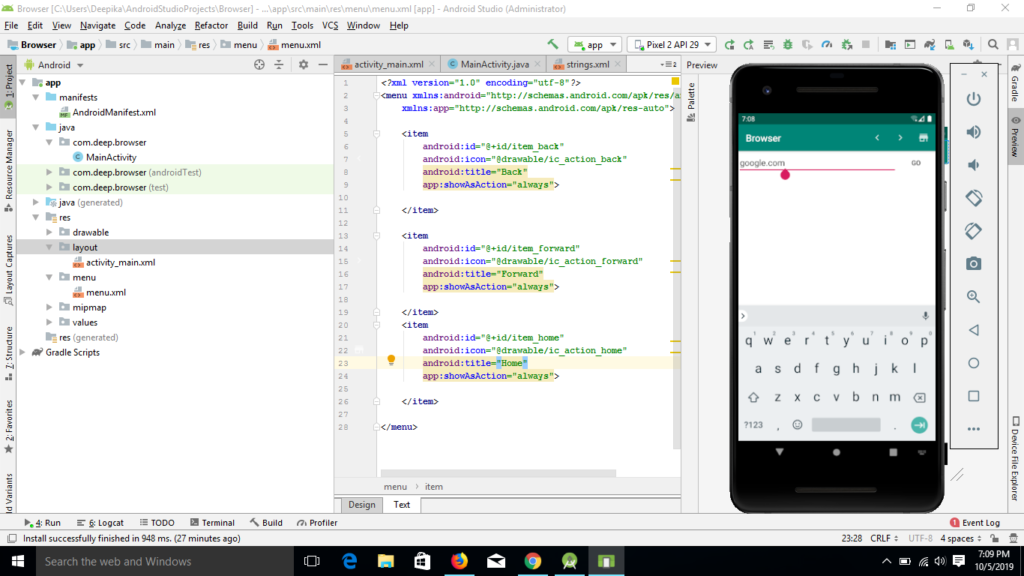This screenshot has height=576, width=1024.
Task: Open the Search Everywhere magnifier icon
Action: [993, 44]
